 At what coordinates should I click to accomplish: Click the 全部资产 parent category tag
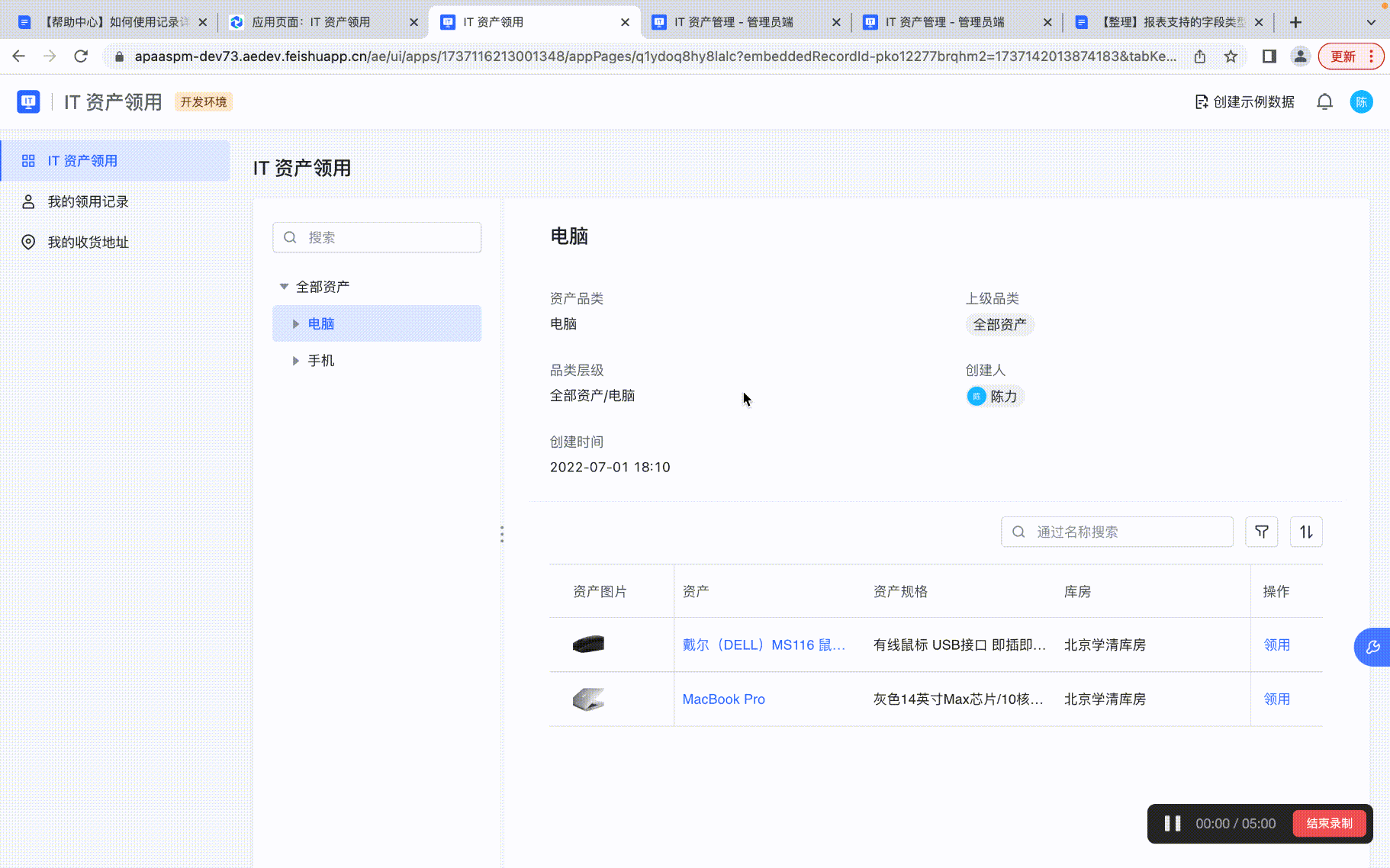(x=999, y=324)
